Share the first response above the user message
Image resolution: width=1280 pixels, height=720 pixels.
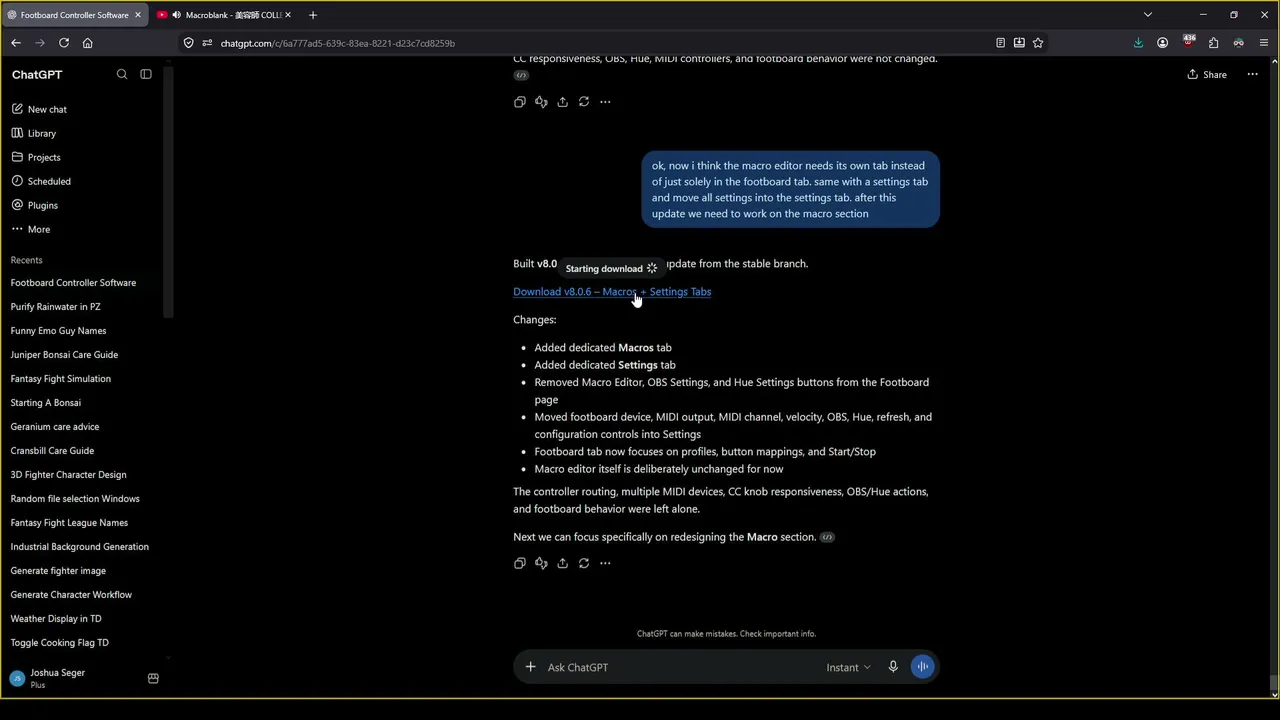coord(562,102)
